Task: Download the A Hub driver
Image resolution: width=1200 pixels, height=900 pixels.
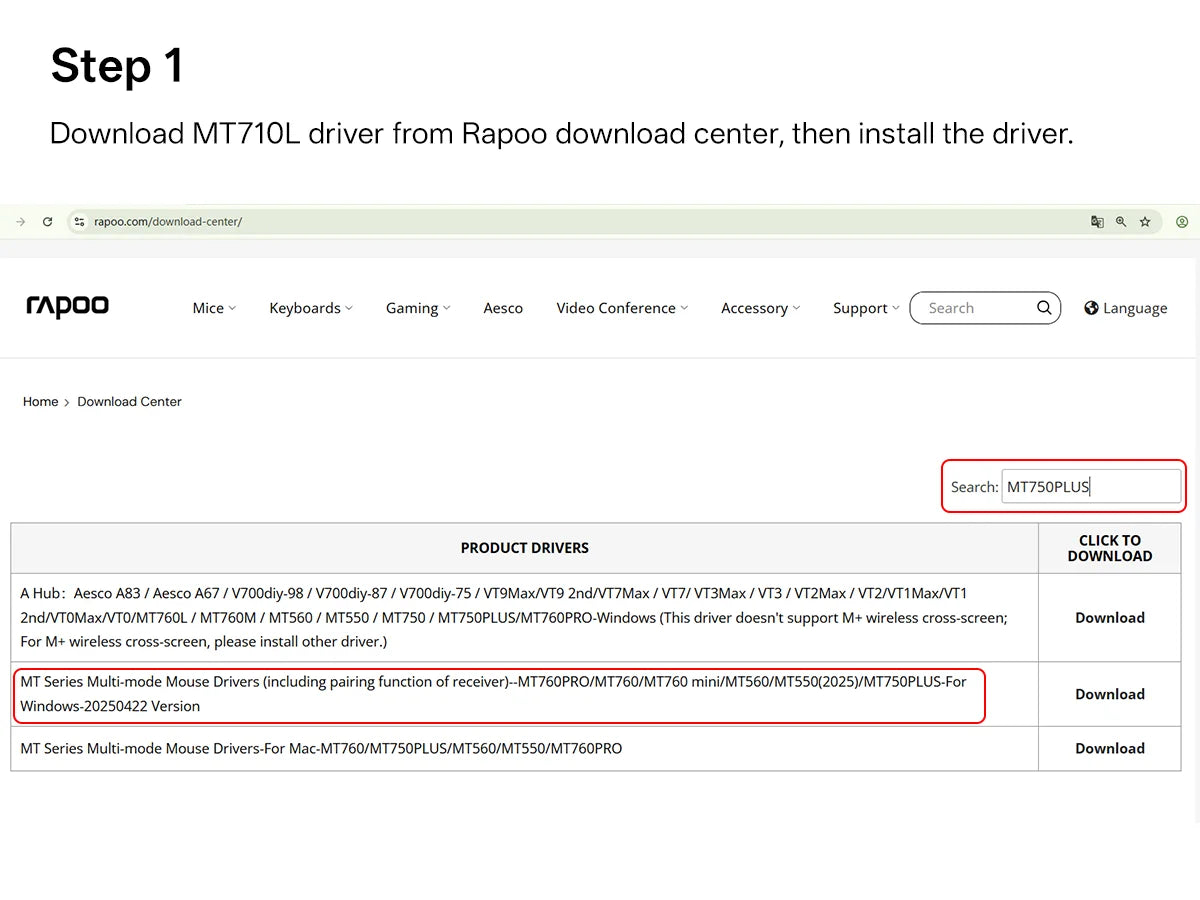Action: tap(1110, 618)
